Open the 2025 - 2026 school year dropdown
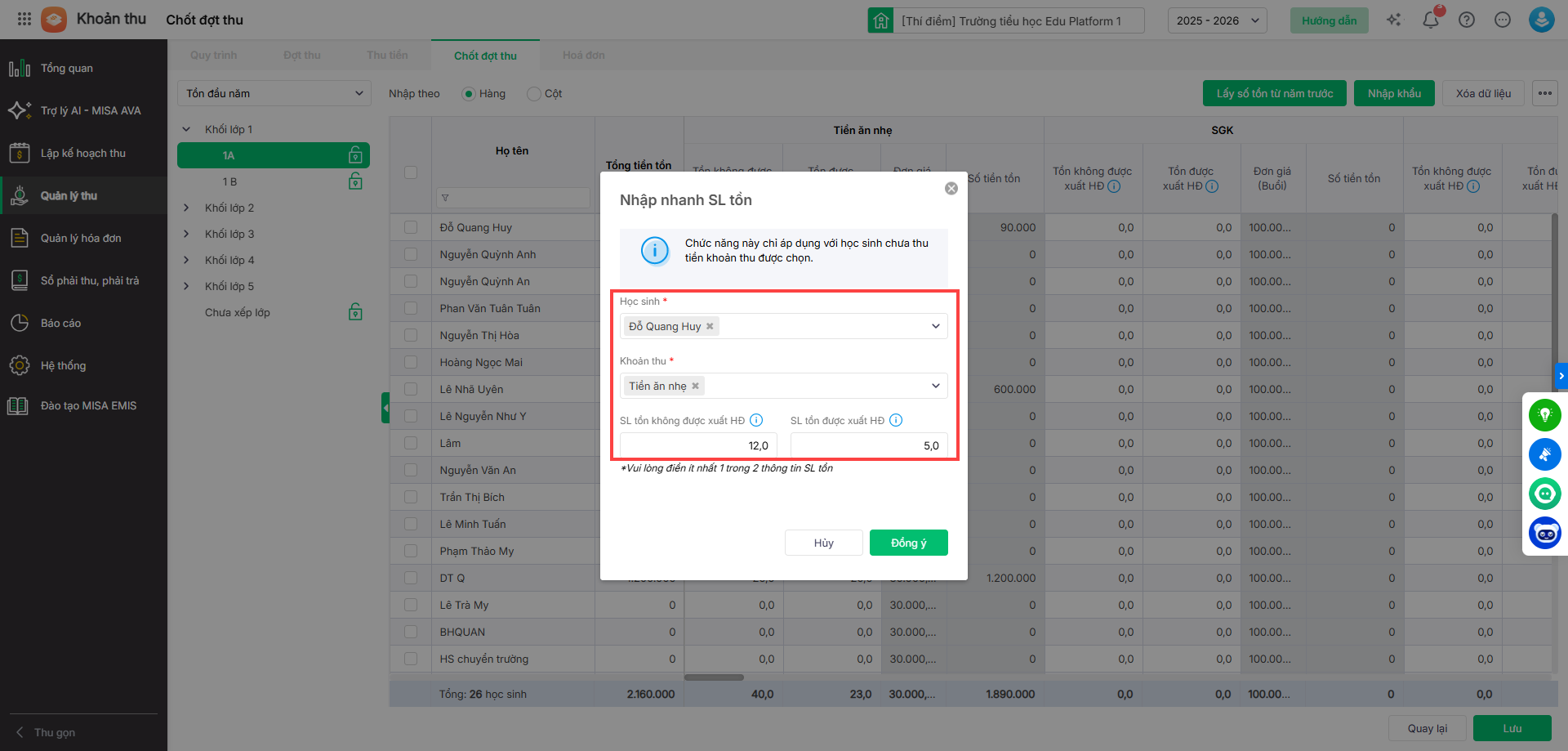Screen dimensions: 1568x751 click(1217, 20)
